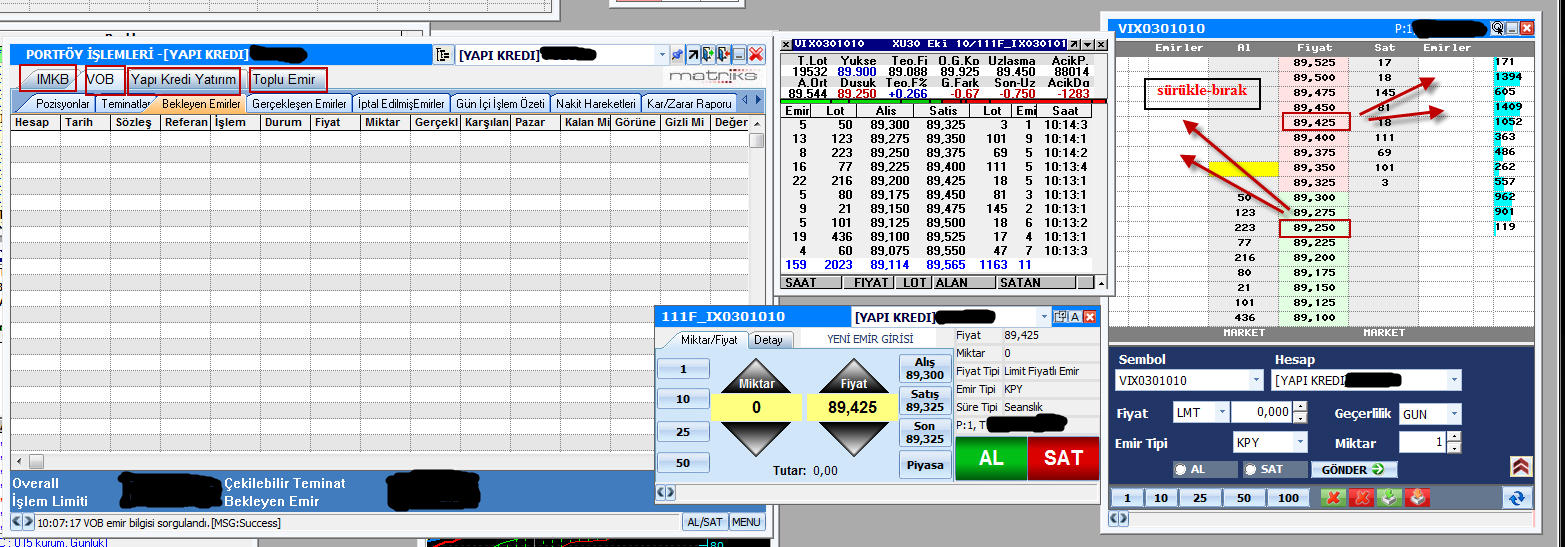Click the Piyasa button in the order window
This screenshot has height=547, width=1565.
[x=925, y=465]
